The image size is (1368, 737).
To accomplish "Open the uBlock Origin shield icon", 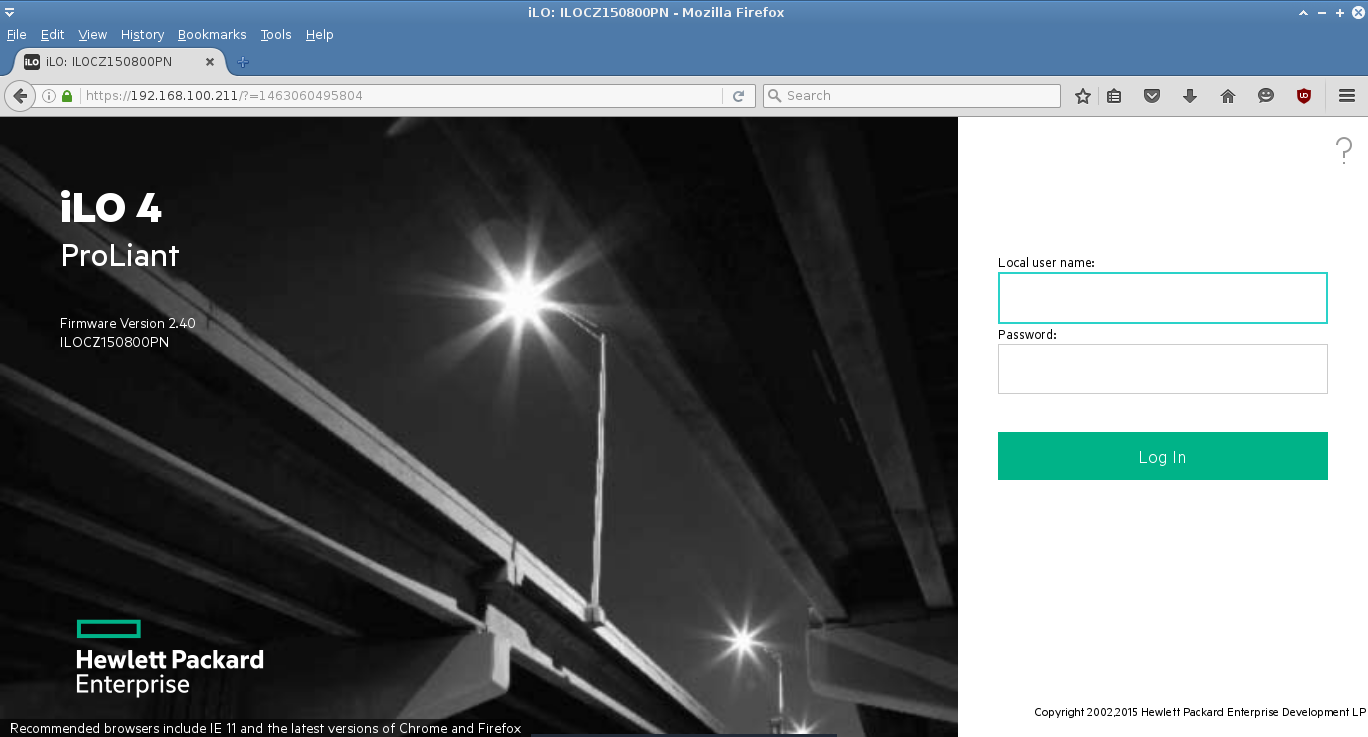I will (1304, 96).
